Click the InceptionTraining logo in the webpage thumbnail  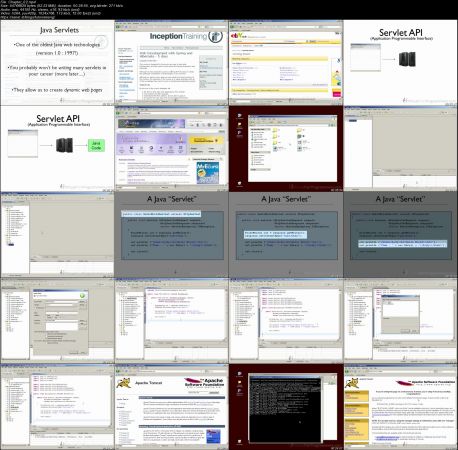pyautogui.click(x=186, y=36)
